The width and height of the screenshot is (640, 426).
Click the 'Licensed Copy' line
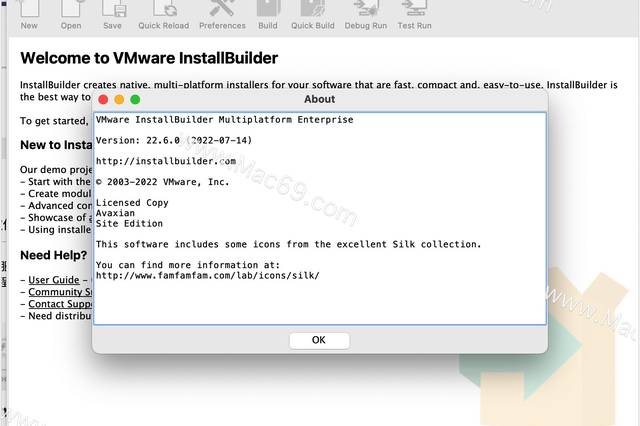click(132, 203)
